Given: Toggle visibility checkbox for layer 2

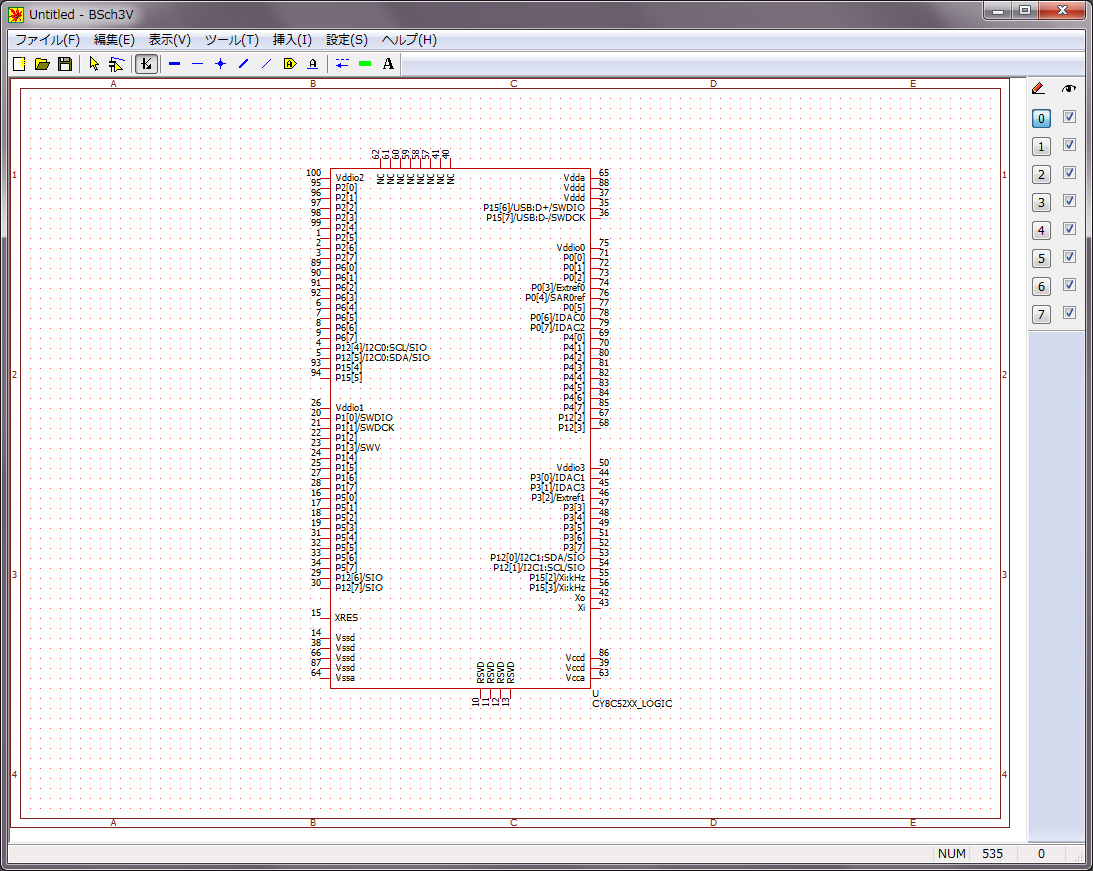Looking at the screenshot, I should point(1069,173).
